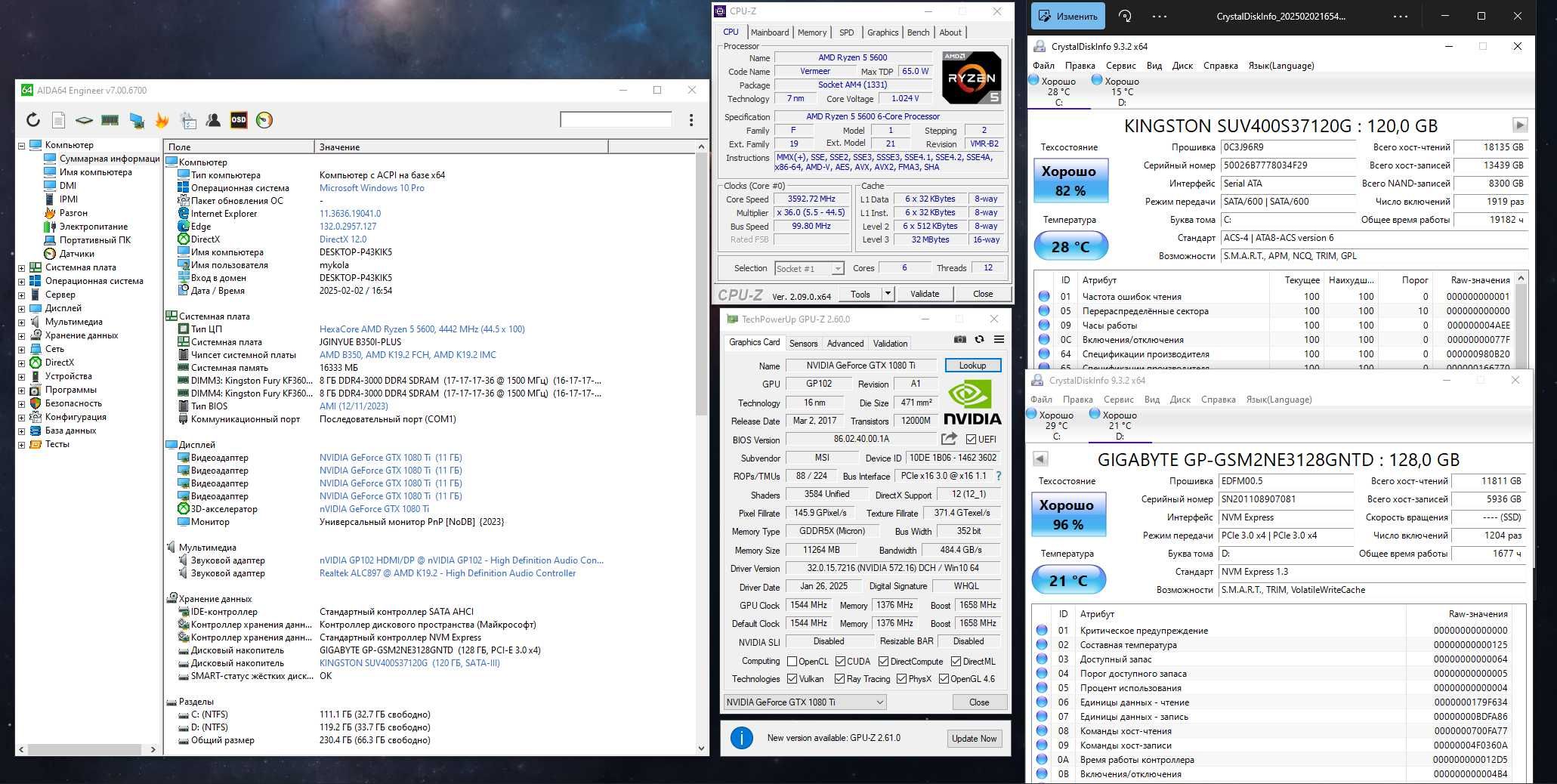Click the Хорошо 82 % health status box
Viewport: 1557px width, 784px height.
(1070, 181)
